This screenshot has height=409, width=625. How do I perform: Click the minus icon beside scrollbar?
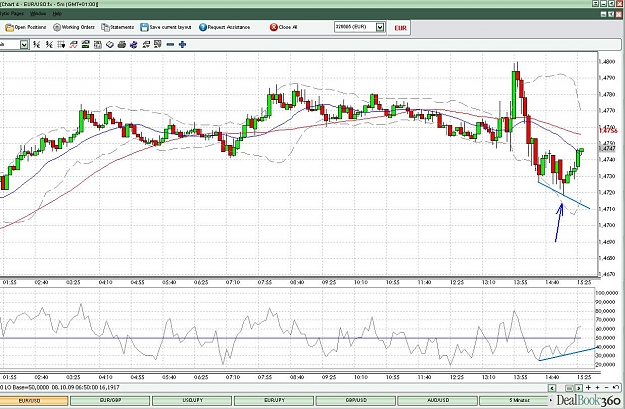[607, 387]
